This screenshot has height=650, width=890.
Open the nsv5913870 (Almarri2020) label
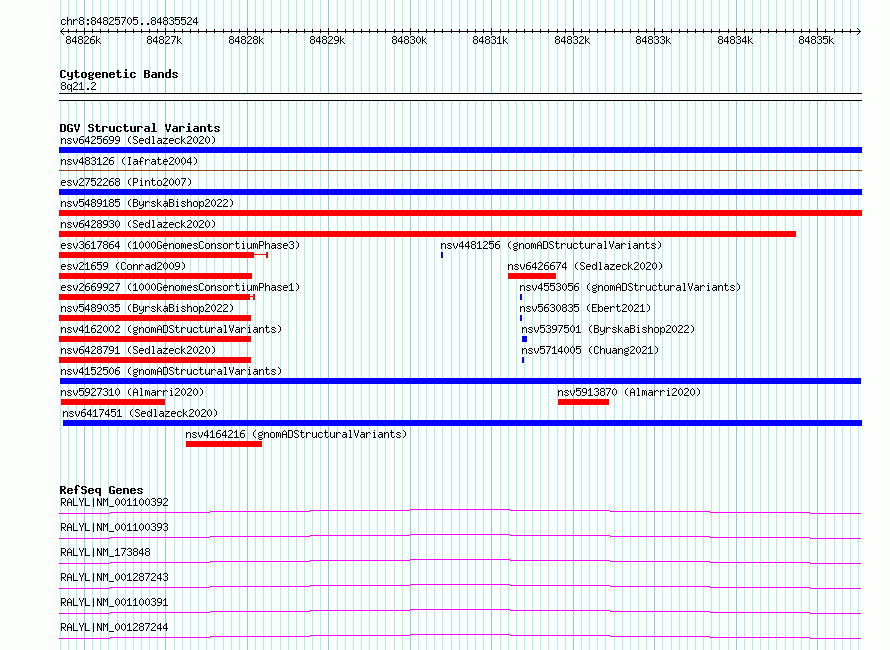[629, 392]
